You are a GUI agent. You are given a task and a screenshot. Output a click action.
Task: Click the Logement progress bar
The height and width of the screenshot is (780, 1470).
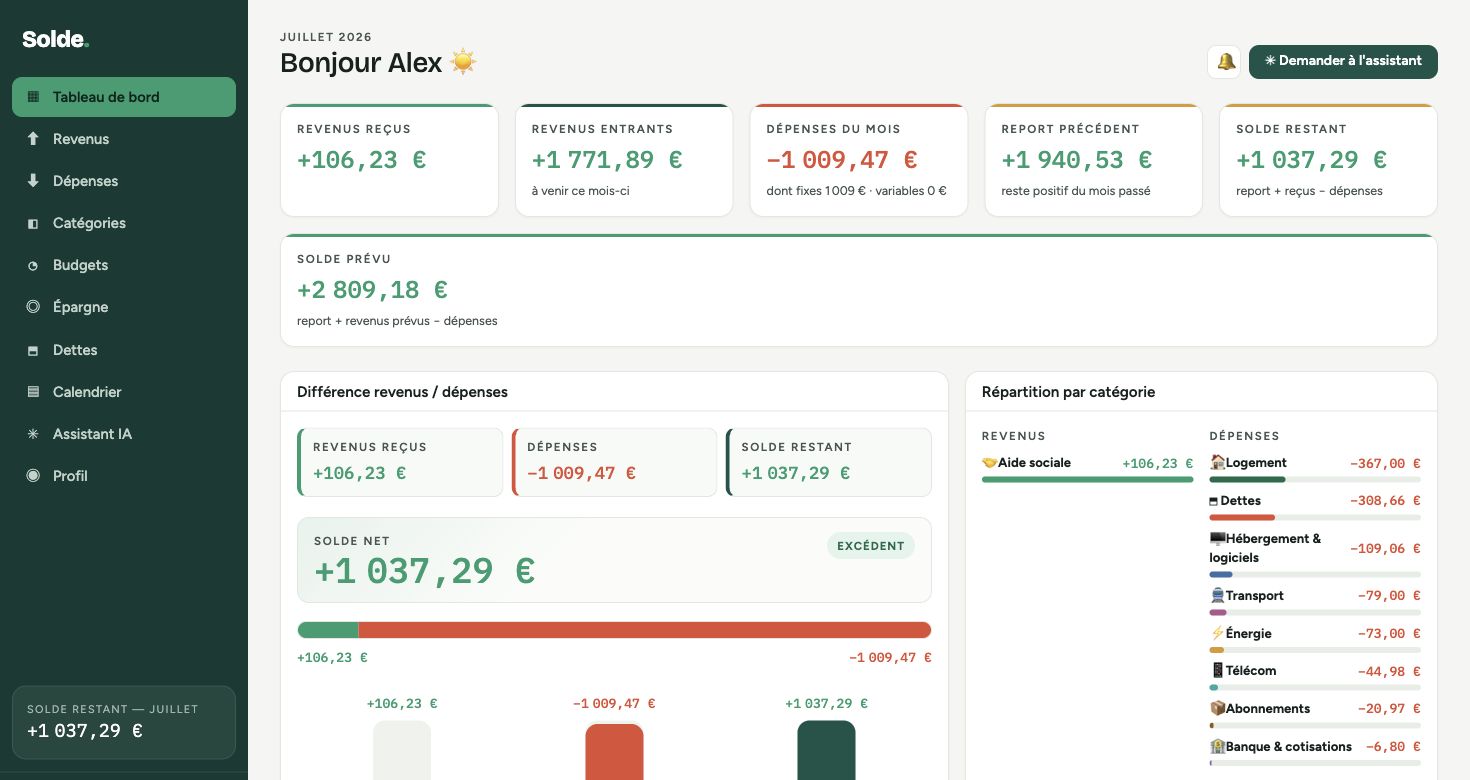(x=1315, y=480)
